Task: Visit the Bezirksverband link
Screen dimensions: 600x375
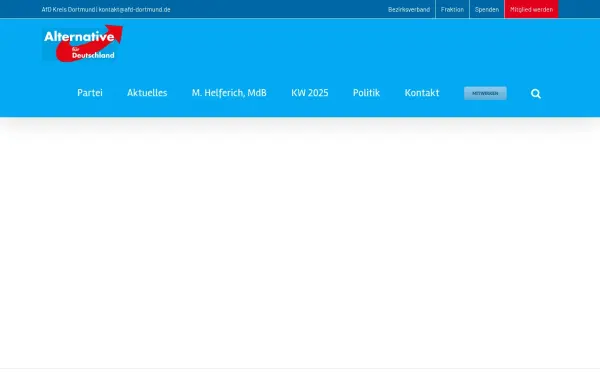Action: [x=409, y=10]
